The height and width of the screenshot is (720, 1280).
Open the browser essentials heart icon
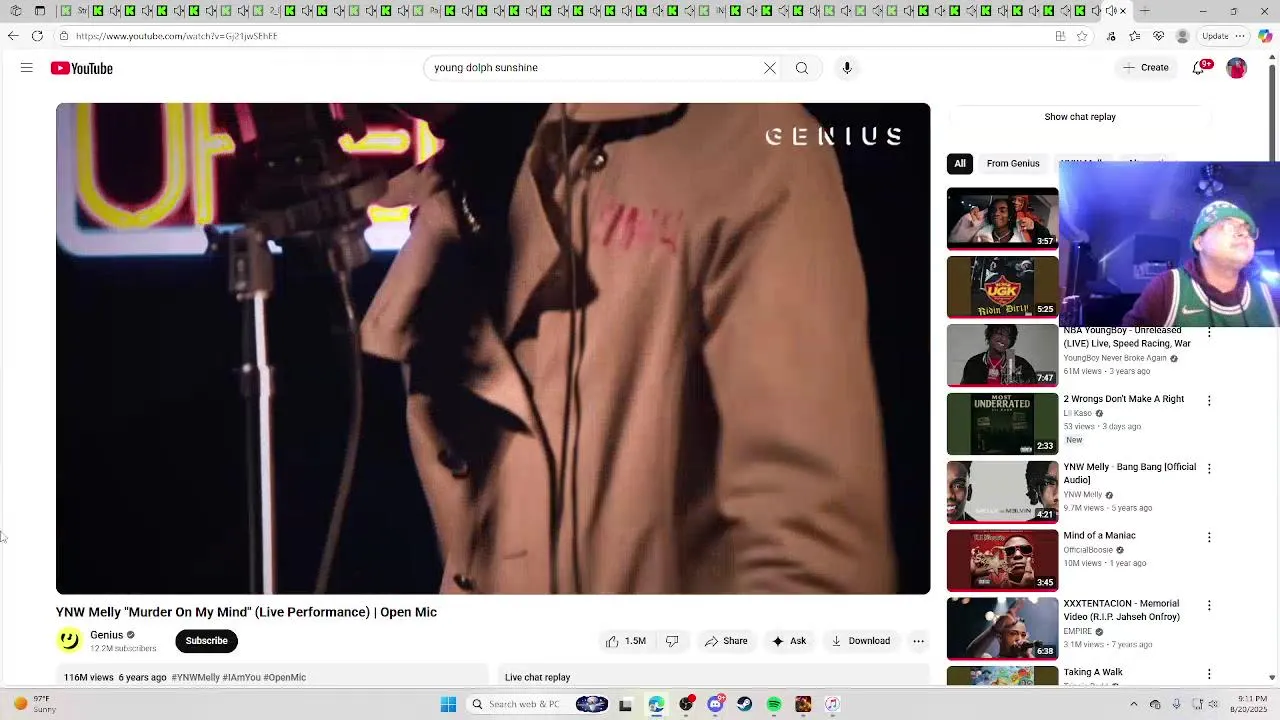pos(1159,36)
